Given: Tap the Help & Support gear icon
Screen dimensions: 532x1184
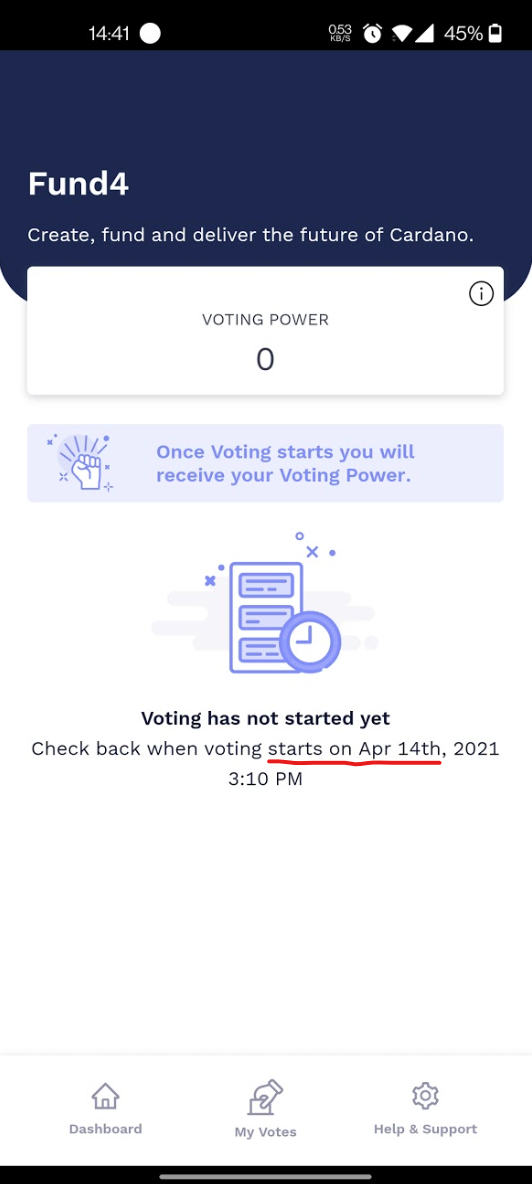Looking at the screenshot, I should point(426,1096).
